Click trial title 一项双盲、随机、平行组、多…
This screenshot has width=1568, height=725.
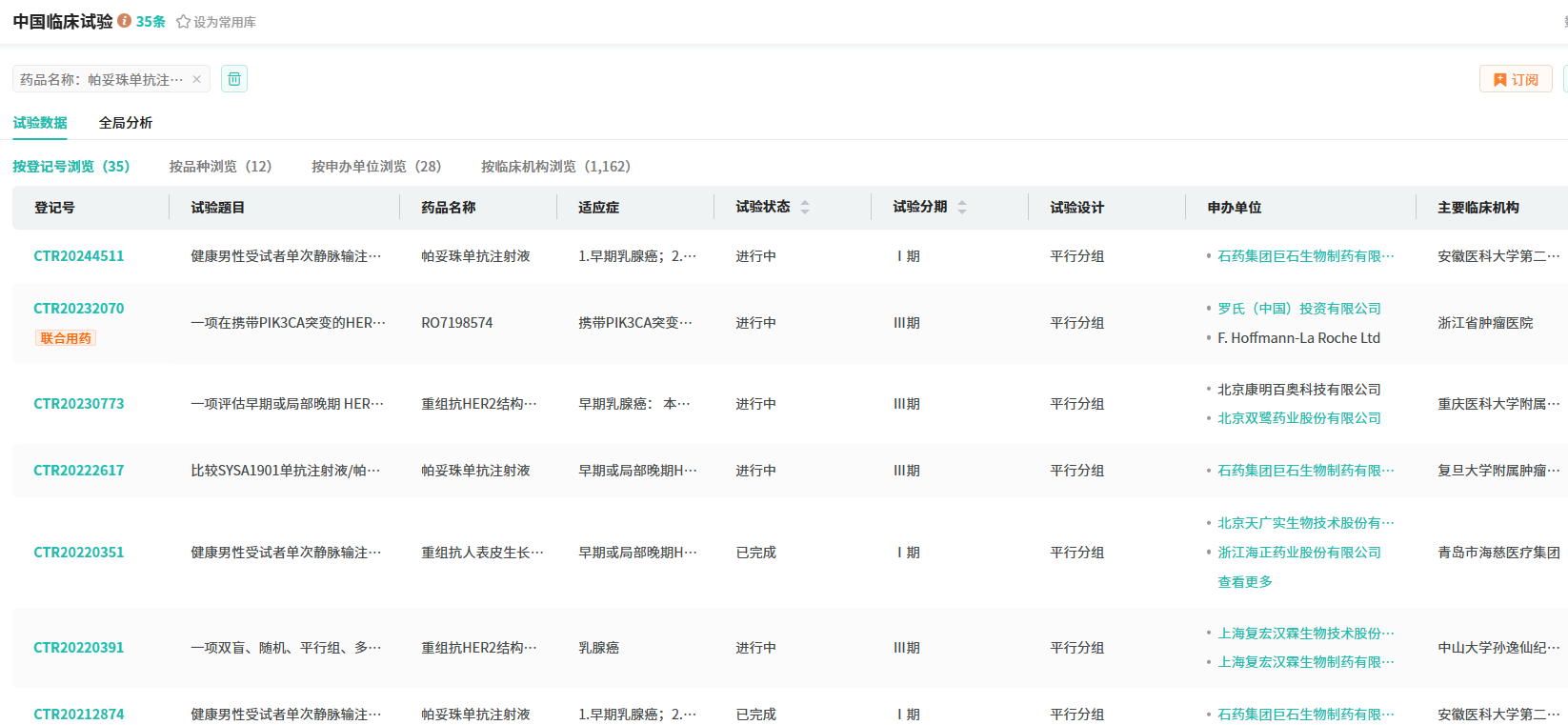pyautogui.click(x=286, y=648)
